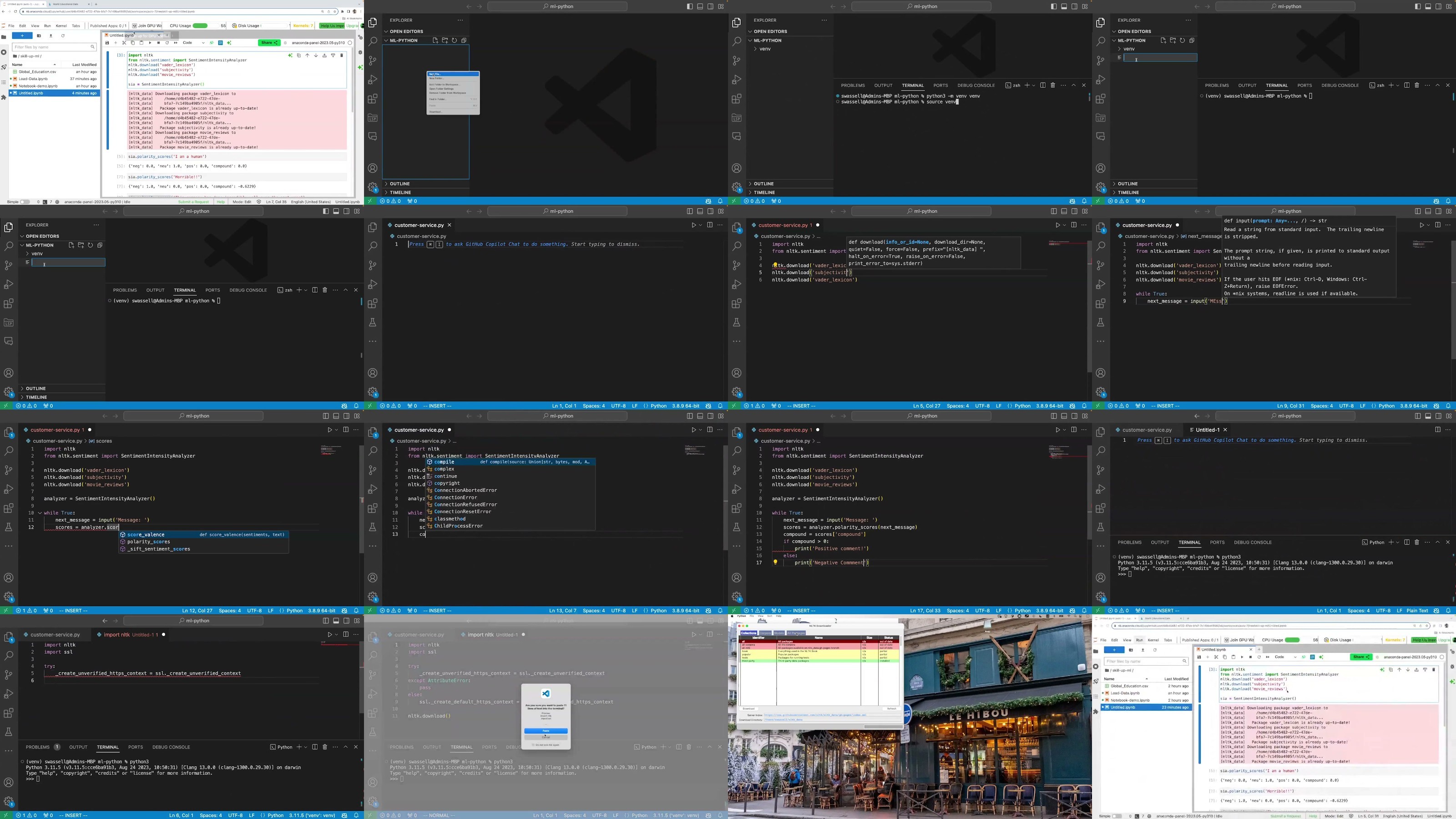
Task: Choose 'Find in Folder...' in the context menu
Action: [453, 100]
